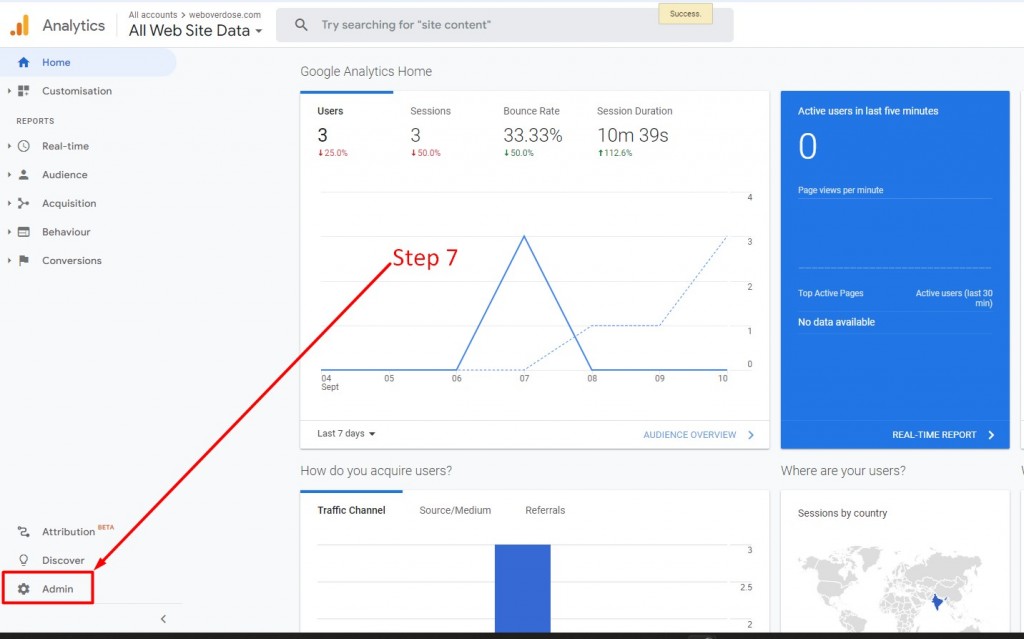Switch to the Referrals tab
This screenshot has height=639, width=1024.
coord(545,510)
